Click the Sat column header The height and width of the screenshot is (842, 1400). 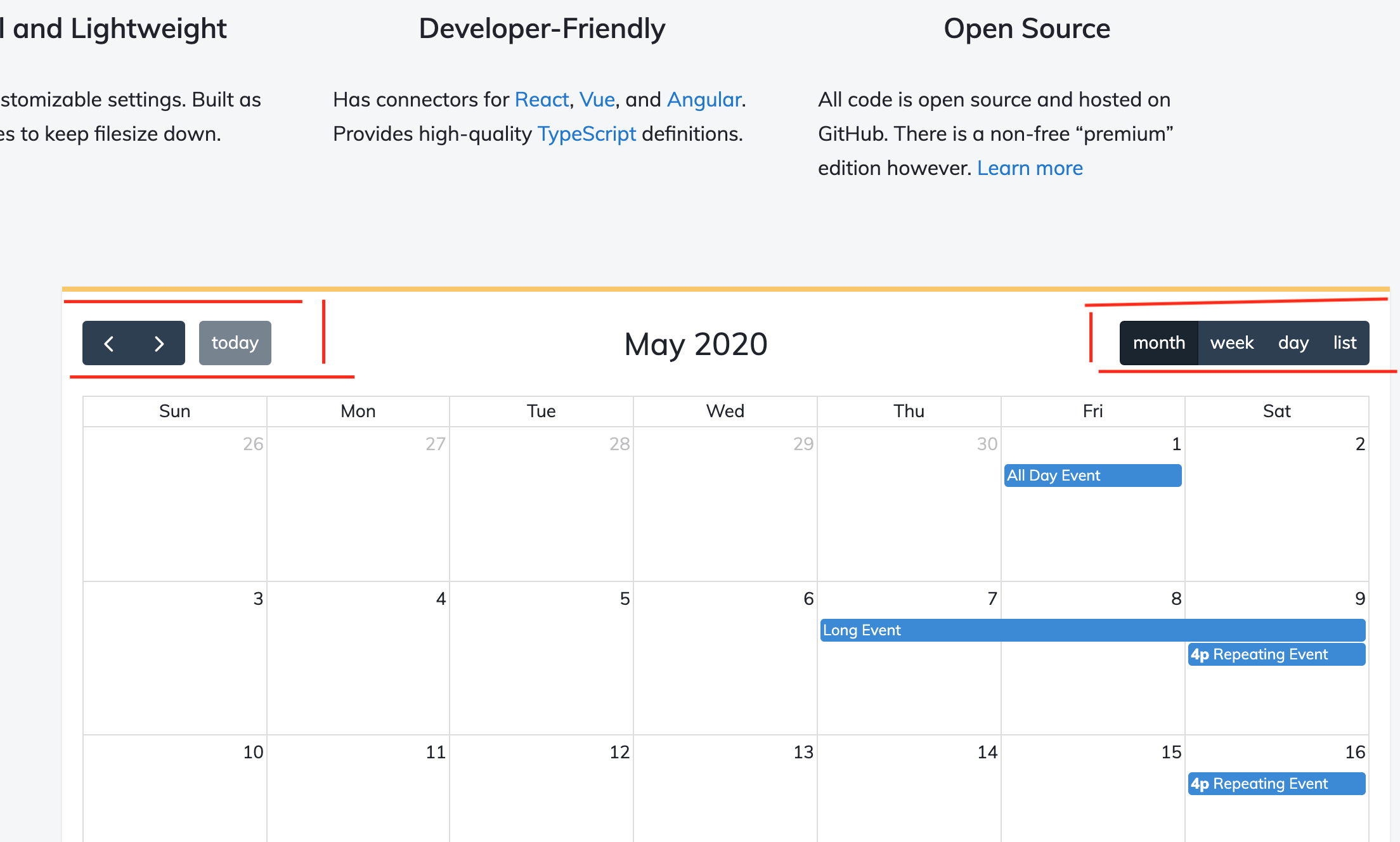1276,411
